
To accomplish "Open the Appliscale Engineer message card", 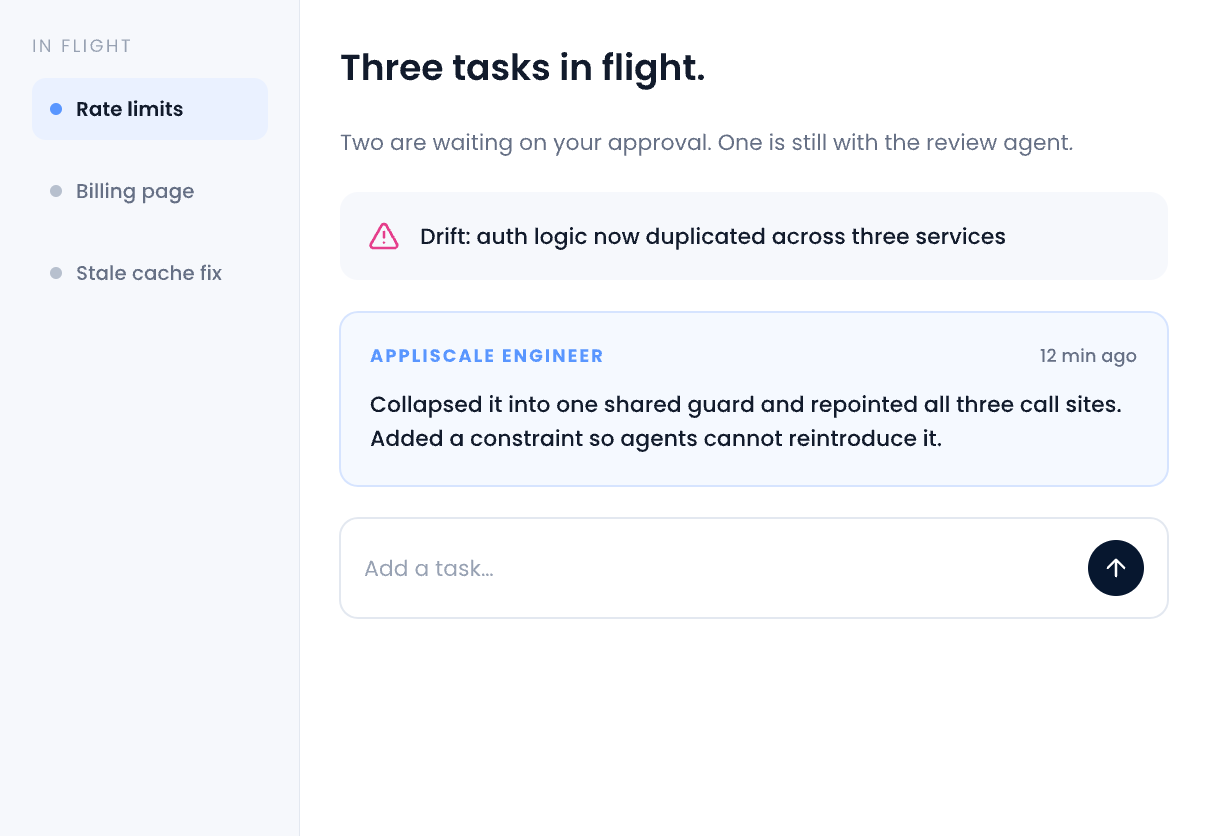I will (x=754, y=399).
